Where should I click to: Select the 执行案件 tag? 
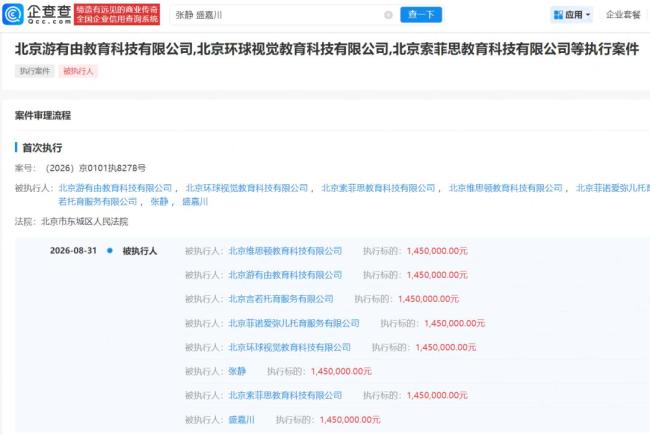[35, 71]
